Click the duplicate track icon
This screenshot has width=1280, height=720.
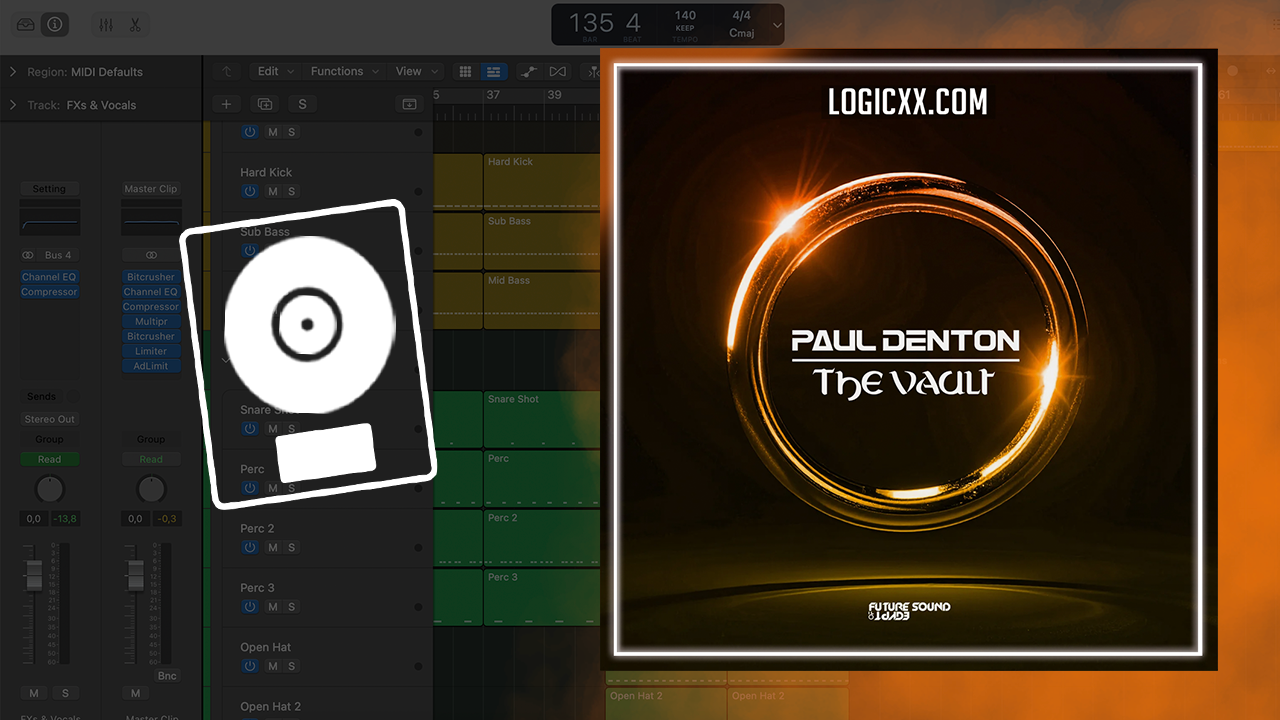264,104
